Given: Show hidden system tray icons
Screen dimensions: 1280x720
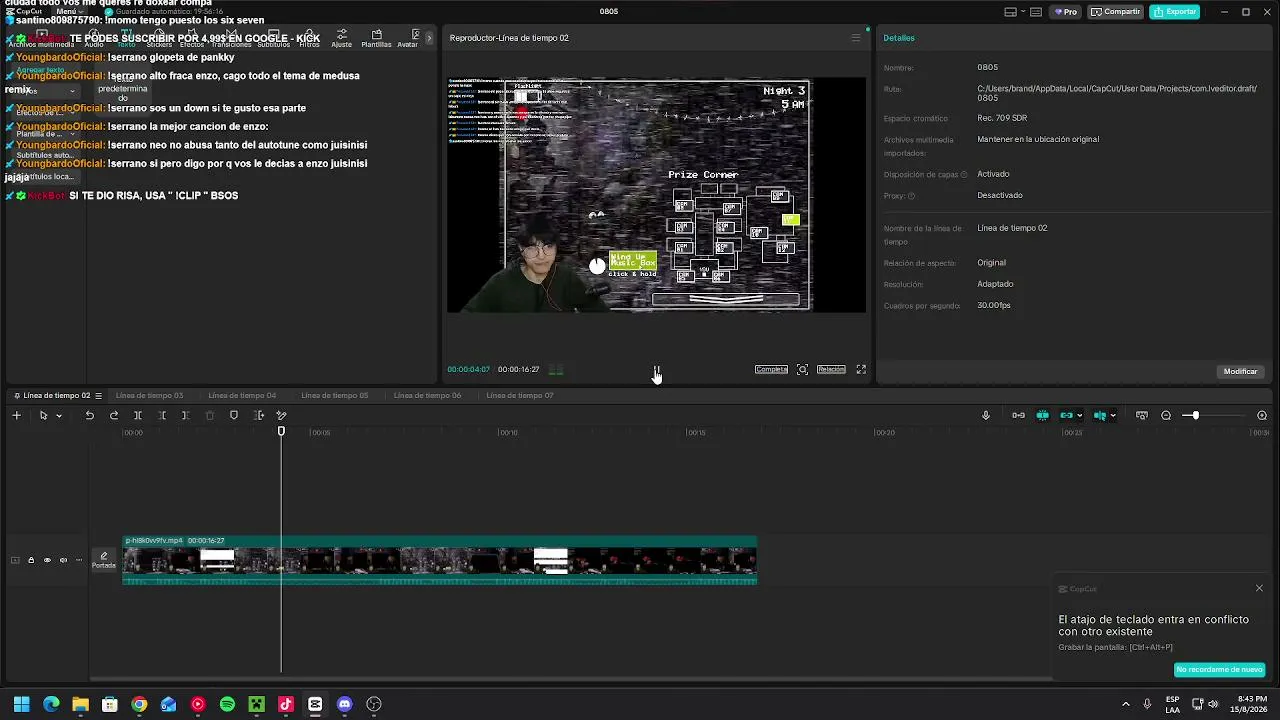Looking at the screenshot, I should (x=1126, y=704).
